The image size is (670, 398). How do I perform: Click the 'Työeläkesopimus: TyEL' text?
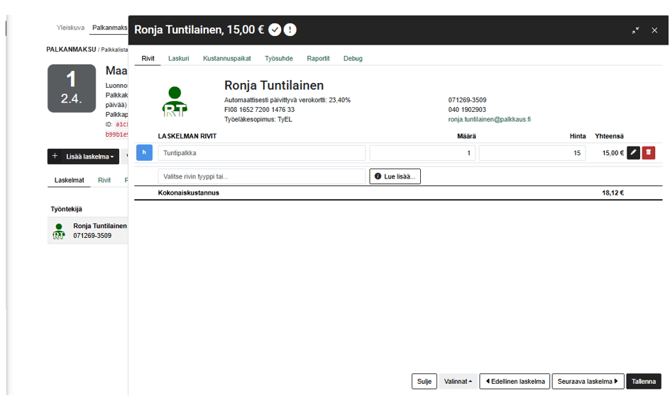[x=258, y=119]
